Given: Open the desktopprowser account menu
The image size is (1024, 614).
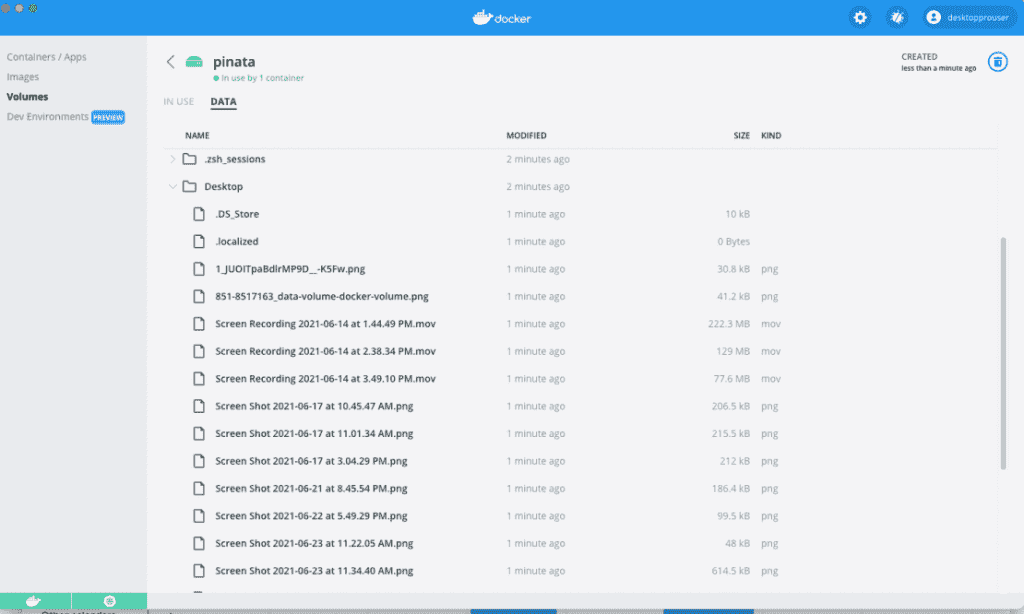Looking at the screenshot, I should click(x=968, y=17).
